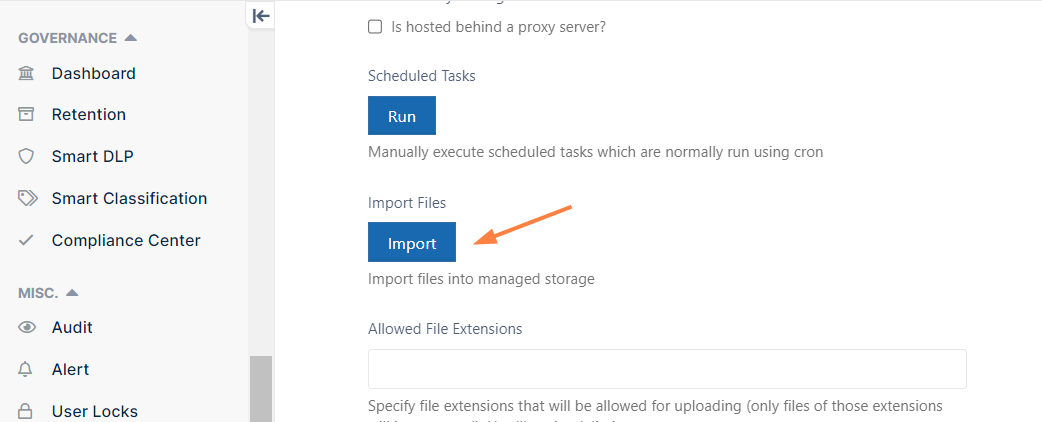Select the Smart DLP shield icon
This screenshot has width=1042, height=422.
26,157
